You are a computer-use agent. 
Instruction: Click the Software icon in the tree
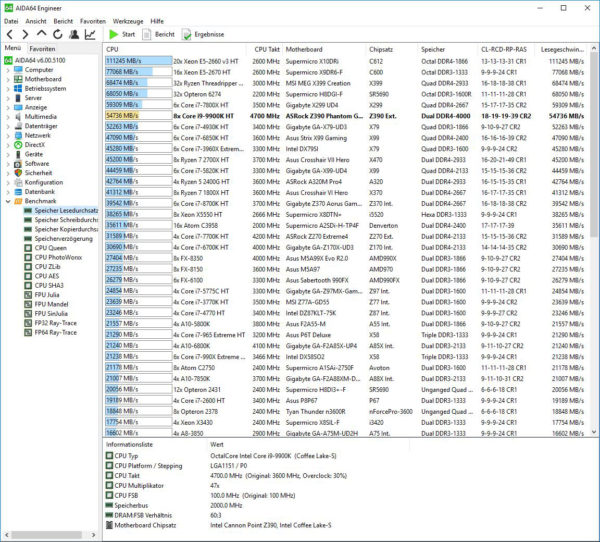point(18,164)
